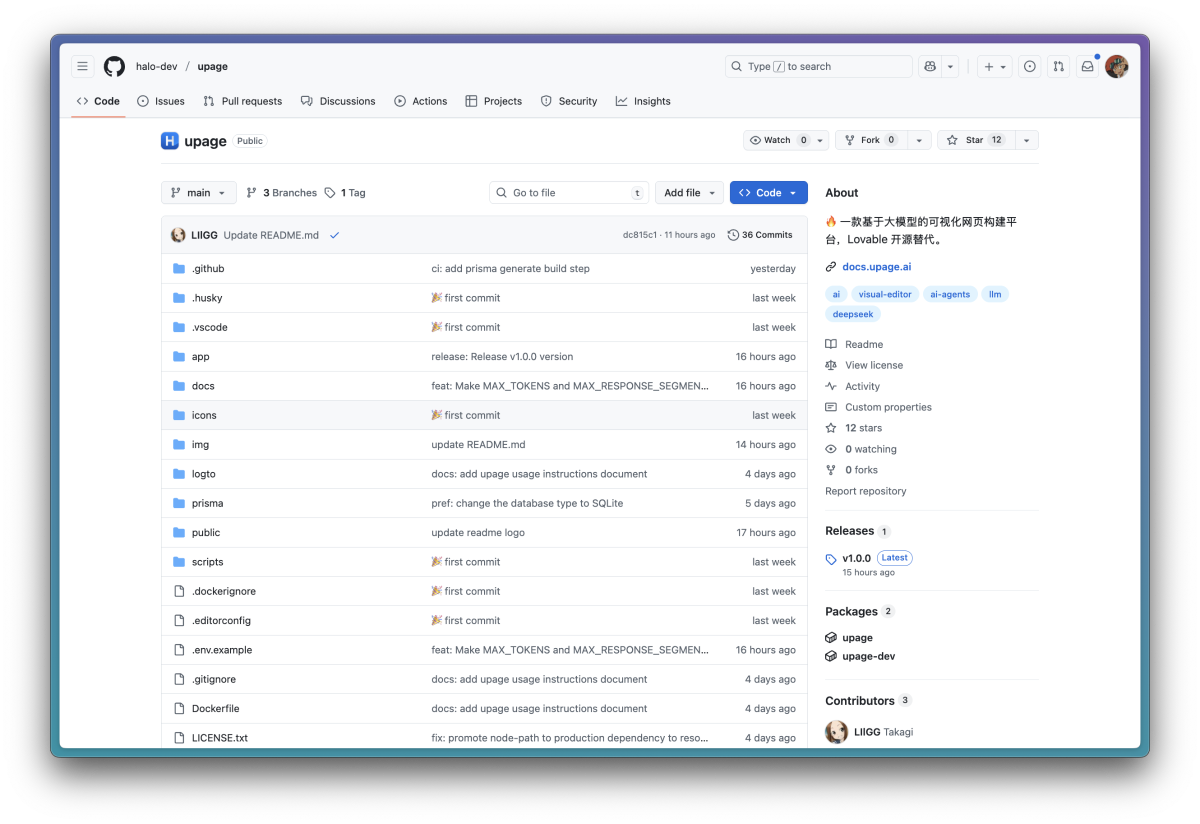Open the docs.upage.ai website link

(x=876, y=267)
